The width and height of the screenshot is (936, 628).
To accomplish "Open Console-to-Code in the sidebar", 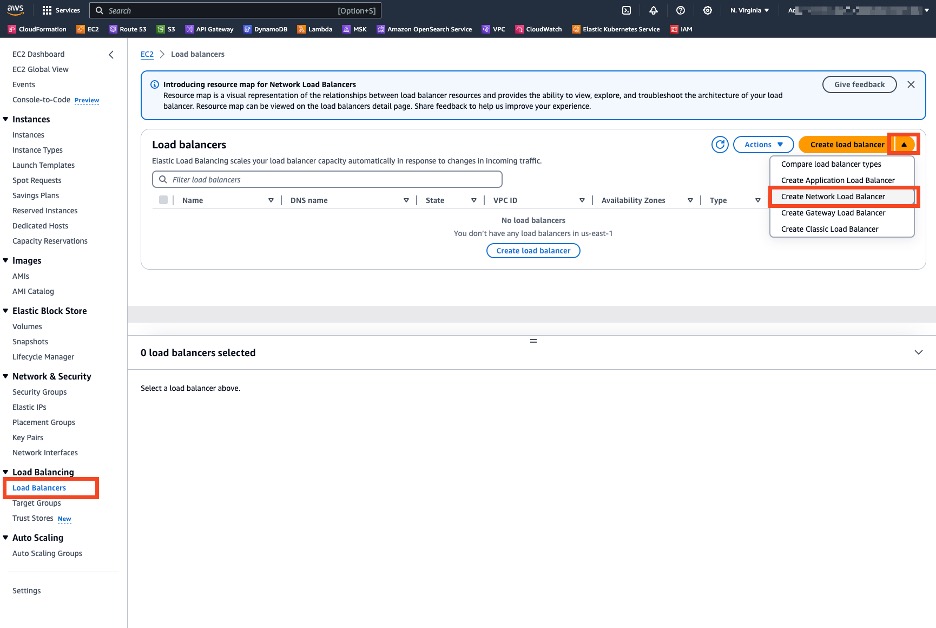I will click(41, 100).
